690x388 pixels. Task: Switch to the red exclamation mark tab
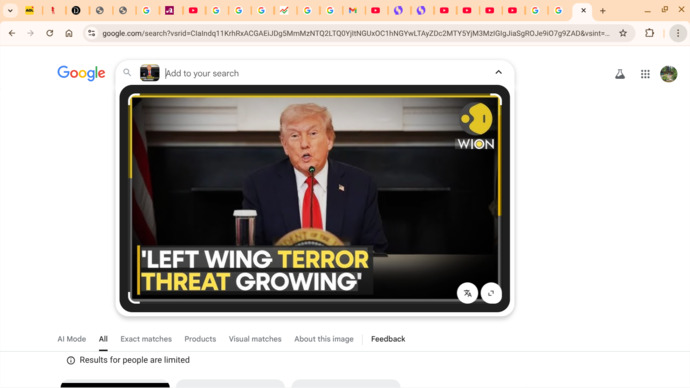pos(53,11)
